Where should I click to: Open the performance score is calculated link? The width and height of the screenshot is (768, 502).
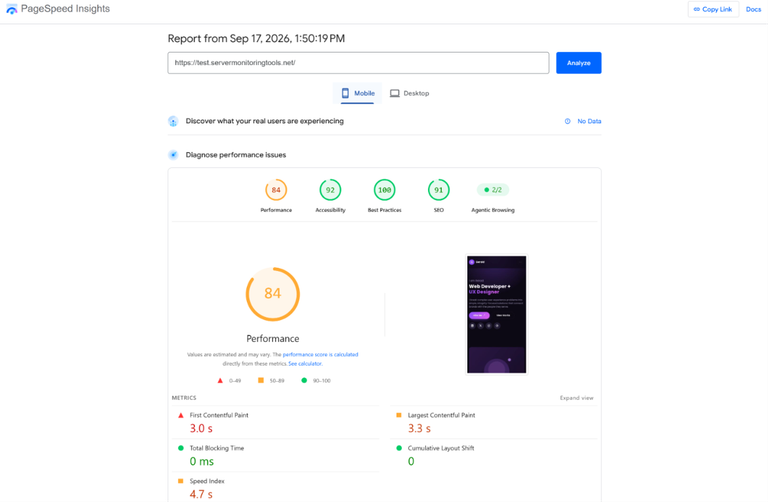(x=320, y=354)
